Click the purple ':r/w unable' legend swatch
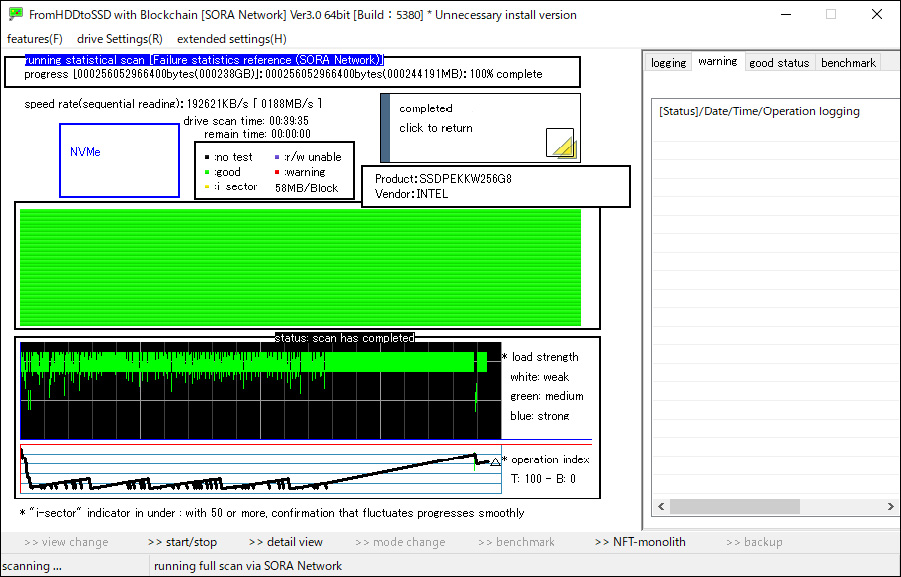Screen dimensions: 901x577 pos(277,157)
